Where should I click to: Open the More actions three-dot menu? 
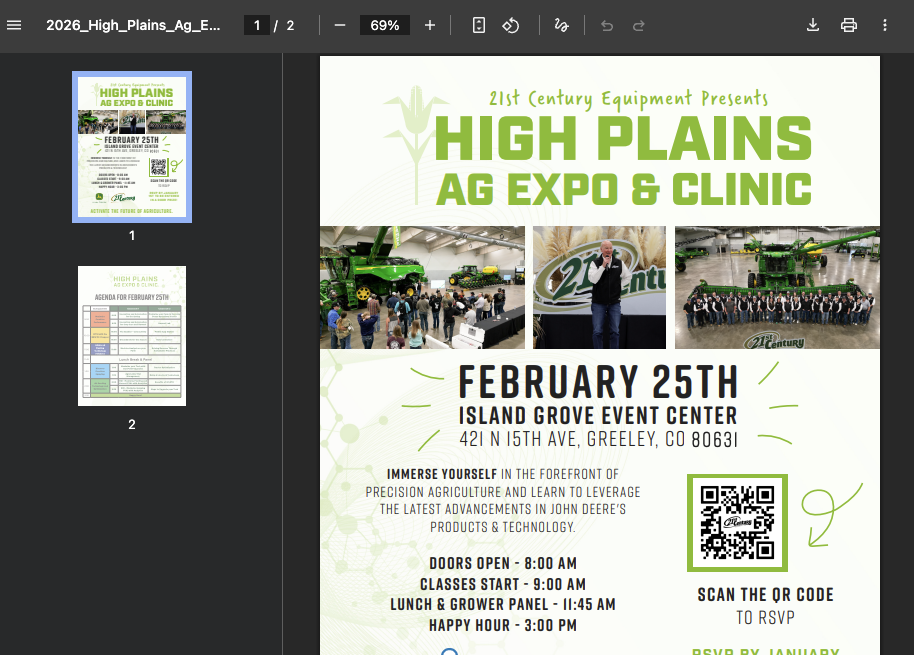885,25
